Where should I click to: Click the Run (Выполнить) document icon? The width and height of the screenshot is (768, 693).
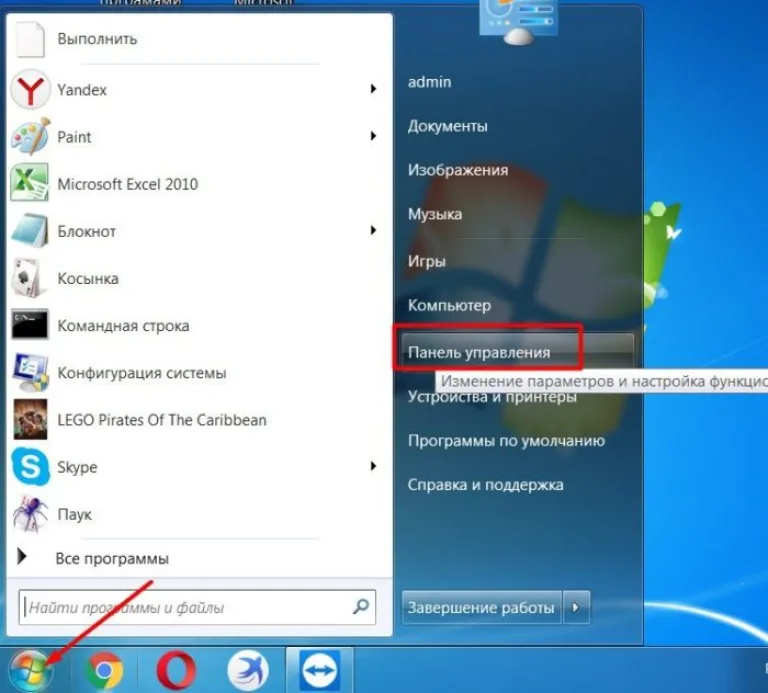30,39
